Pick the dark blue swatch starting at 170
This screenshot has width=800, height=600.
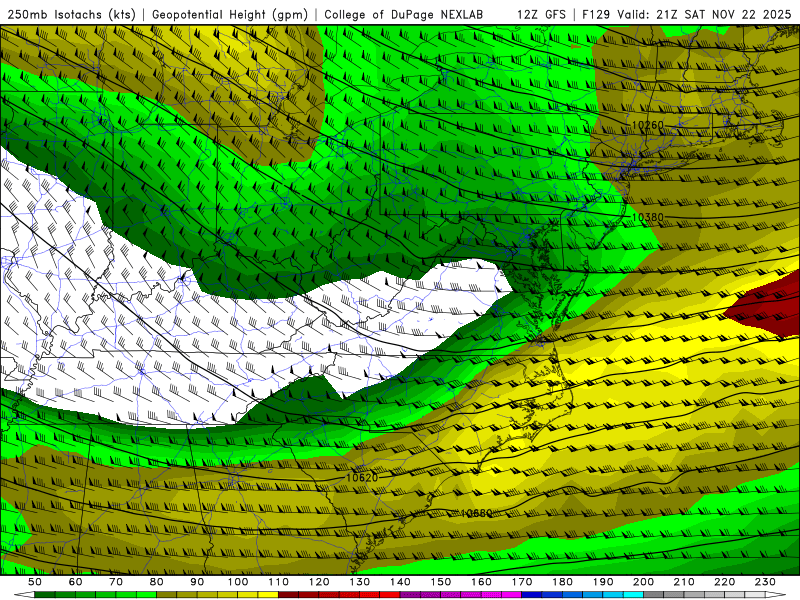(x=532, y=595)
